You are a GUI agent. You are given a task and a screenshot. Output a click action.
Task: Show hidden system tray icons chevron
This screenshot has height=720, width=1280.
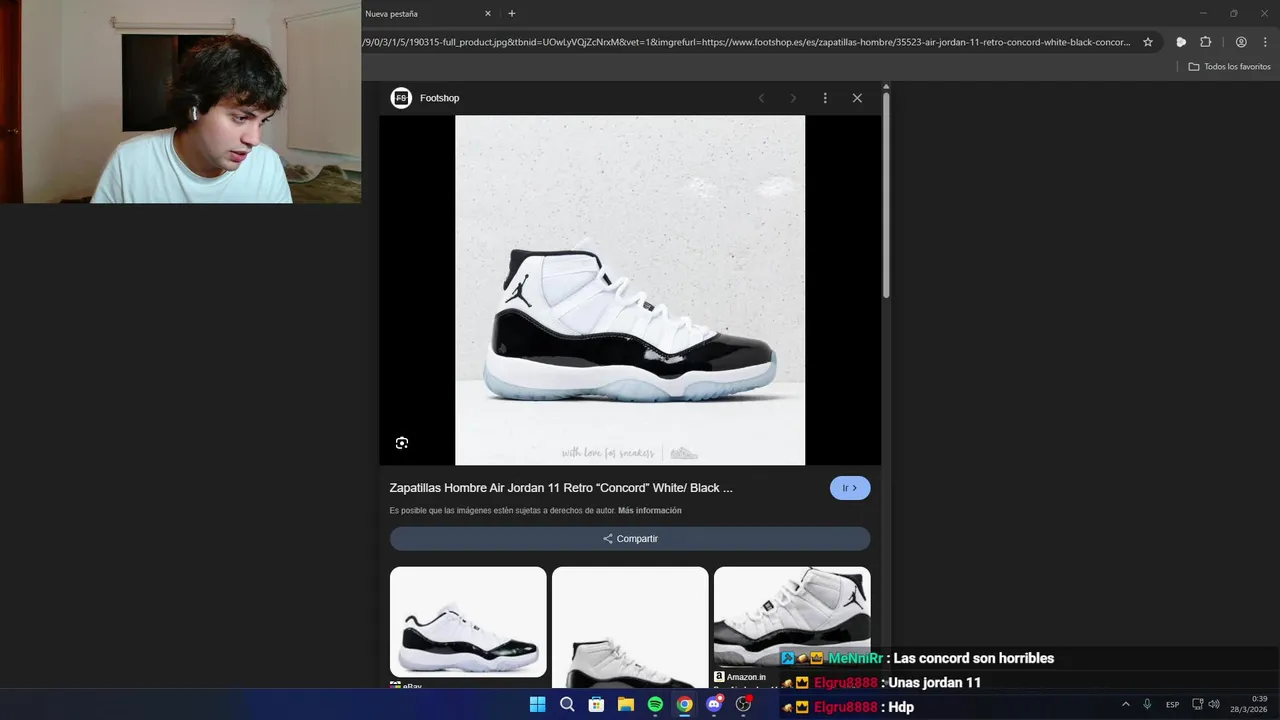coord(1125,704)
